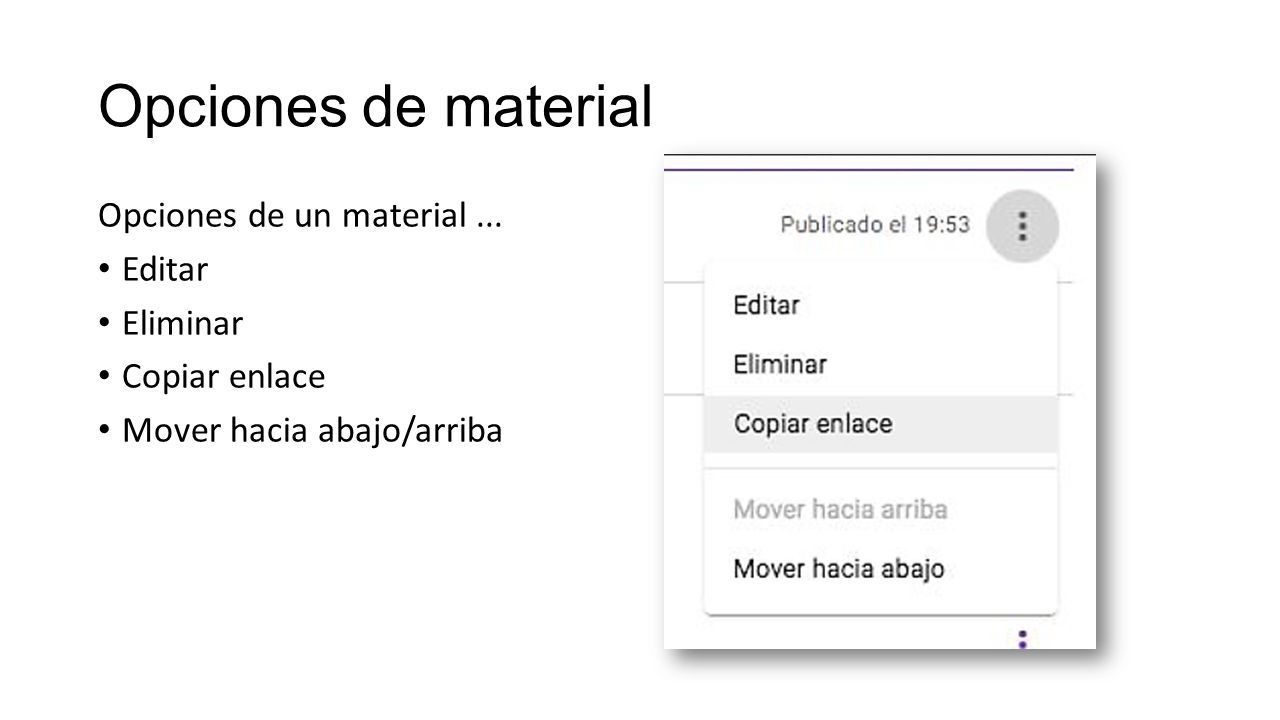Click the Eliminar bullet in the slide text

click(x=182, y=324)
